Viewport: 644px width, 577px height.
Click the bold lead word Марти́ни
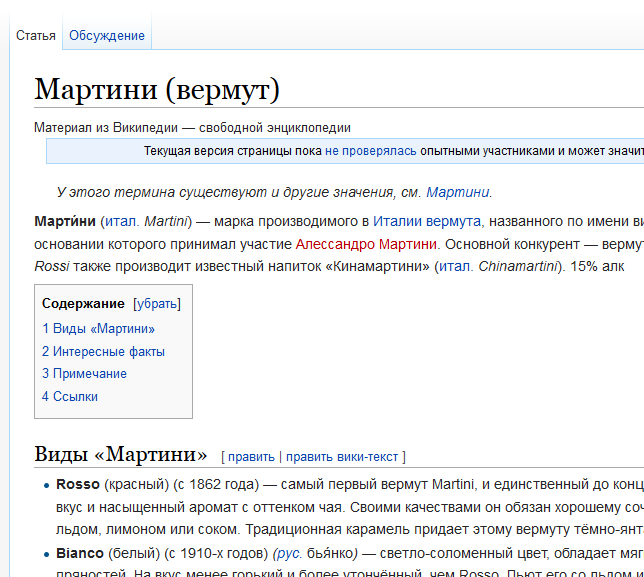click(x=65, y=221)
